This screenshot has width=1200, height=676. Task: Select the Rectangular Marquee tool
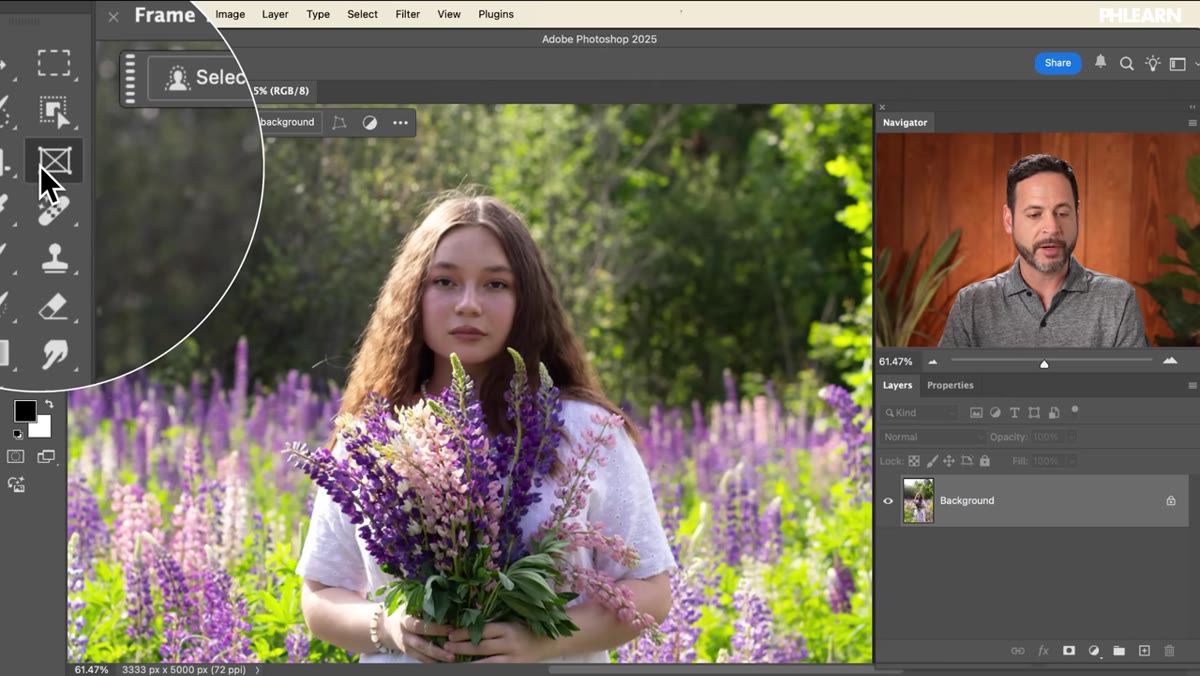pyautogui.click(x=54, y=63)
